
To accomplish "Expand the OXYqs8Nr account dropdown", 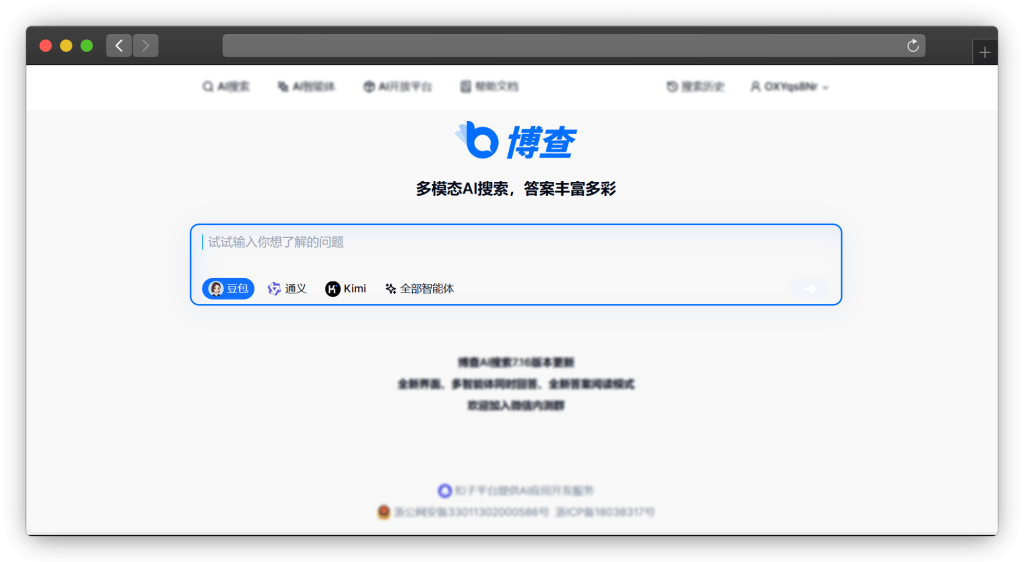I will [x=789, y=86].
